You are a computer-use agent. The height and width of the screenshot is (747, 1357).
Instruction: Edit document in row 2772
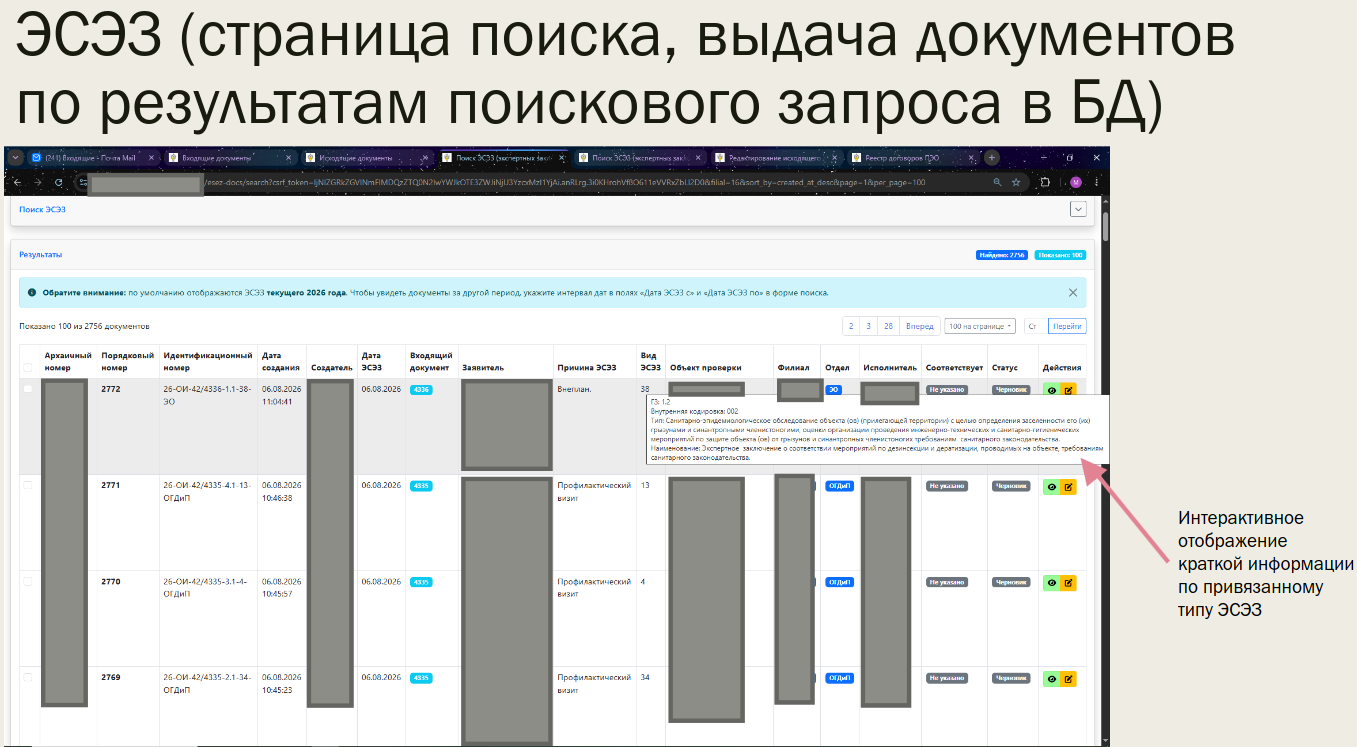(1068, 390)
